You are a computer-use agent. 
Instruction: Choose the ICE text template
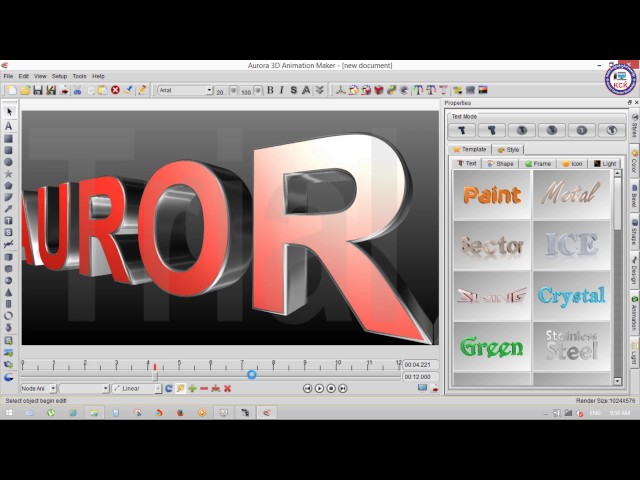pyautogui.click(x=571, y=245)
